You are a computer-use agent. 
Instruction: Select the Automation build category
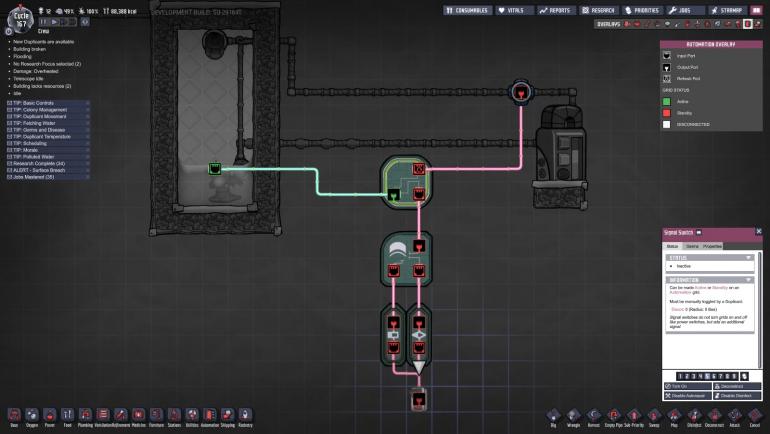(x=210, y=414)
